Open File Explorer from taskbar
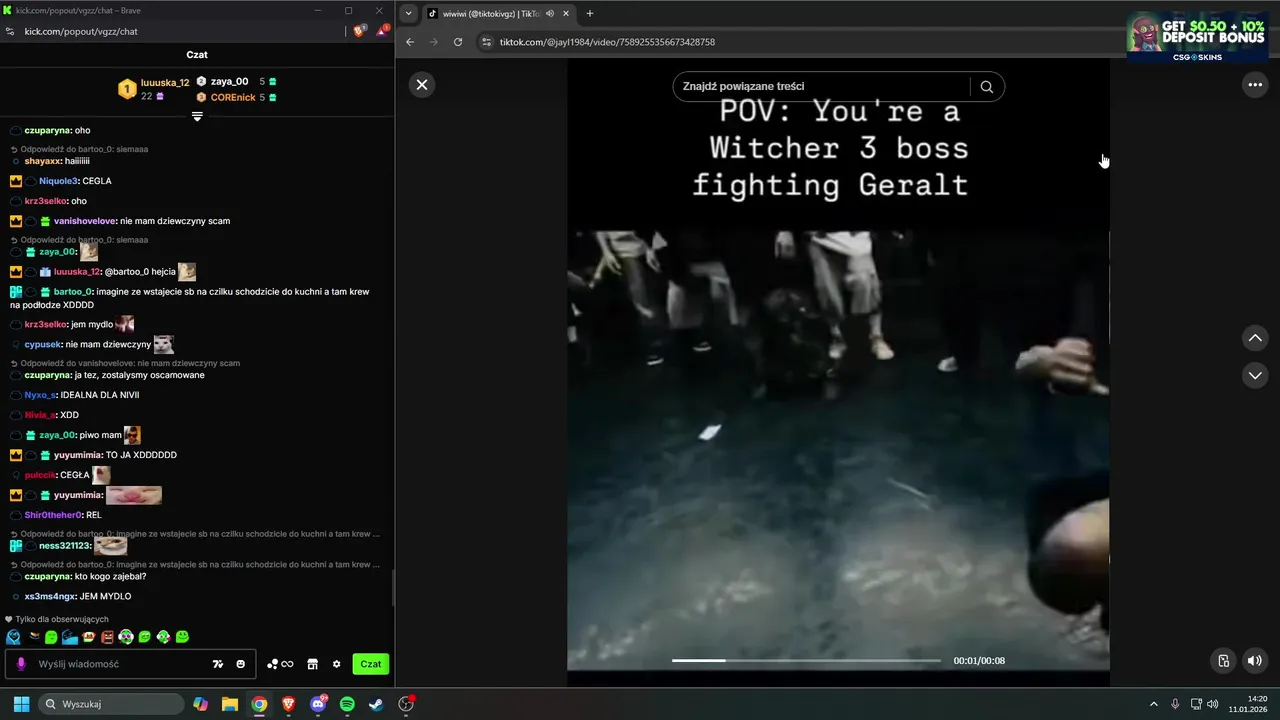The height and width of the screenshot is (720, 1280). coord(229,704)
